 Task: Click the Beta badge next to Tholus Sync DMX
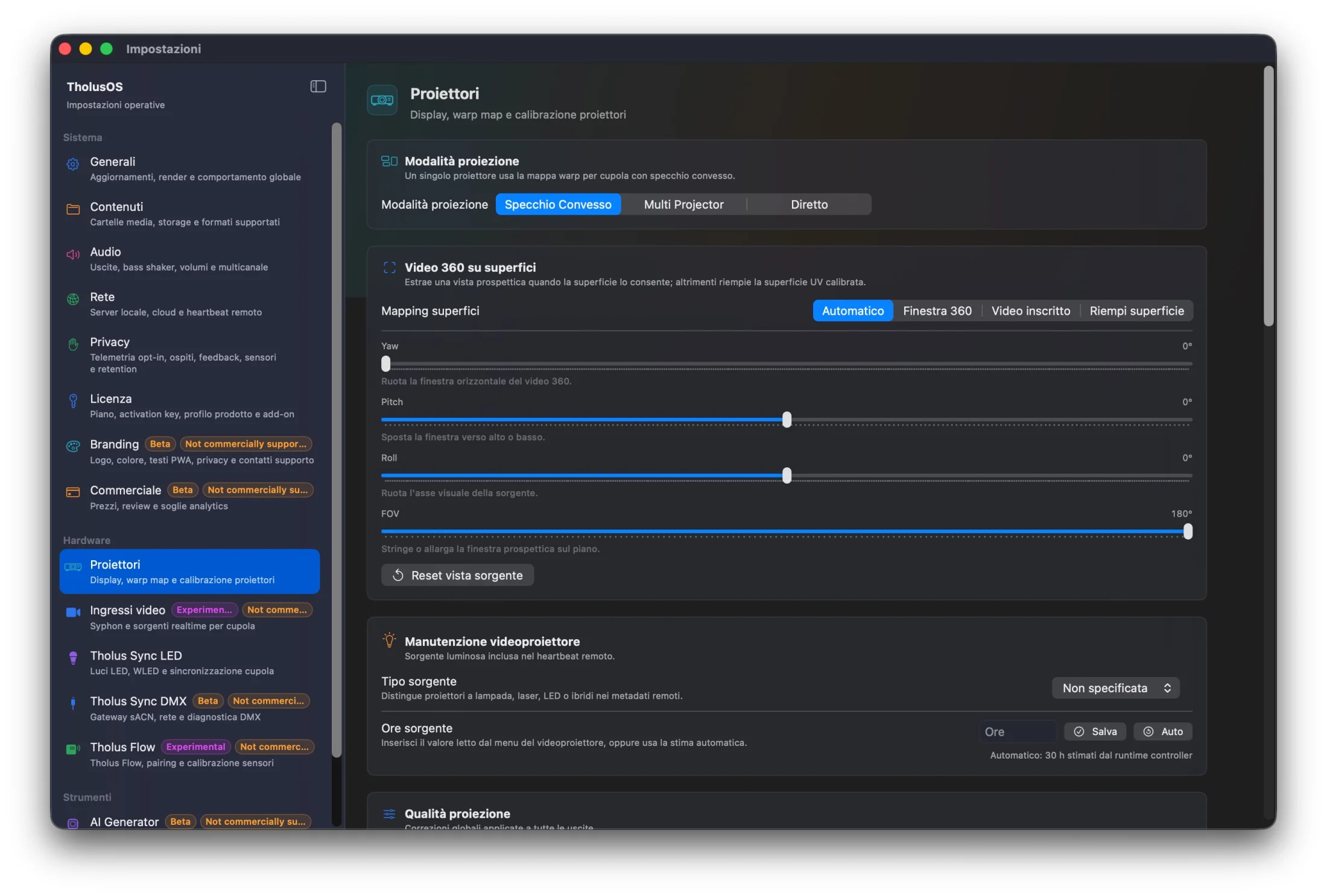(207, 701)
